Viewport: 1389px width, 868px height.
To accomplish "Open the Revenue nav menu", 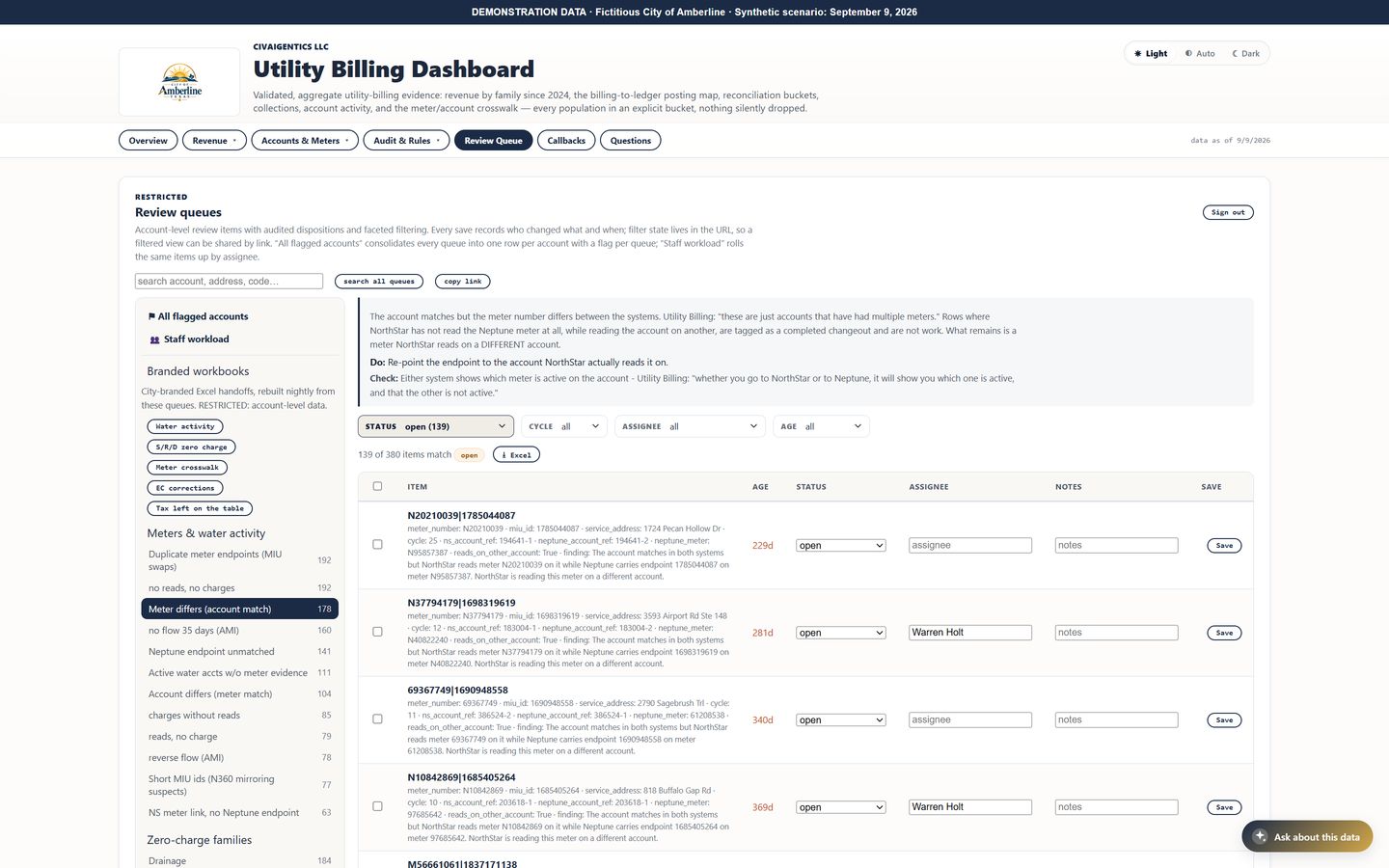I will 214,141.
